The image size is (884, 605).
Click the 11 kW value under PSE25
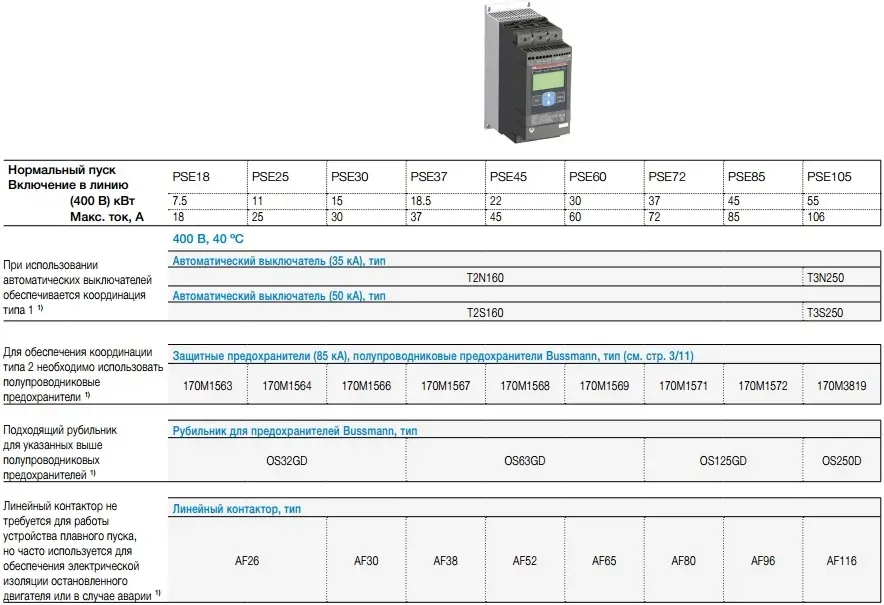coord(257,201)
